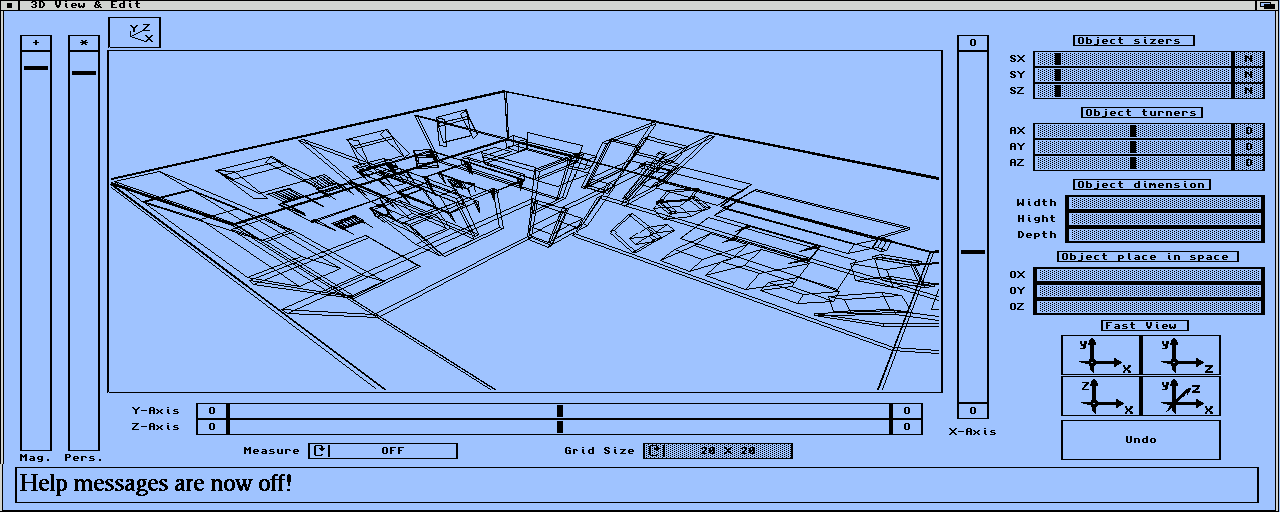Click the asterisk button above Pers. slider
Screen dimensions: 1280x512
[84, 43]
